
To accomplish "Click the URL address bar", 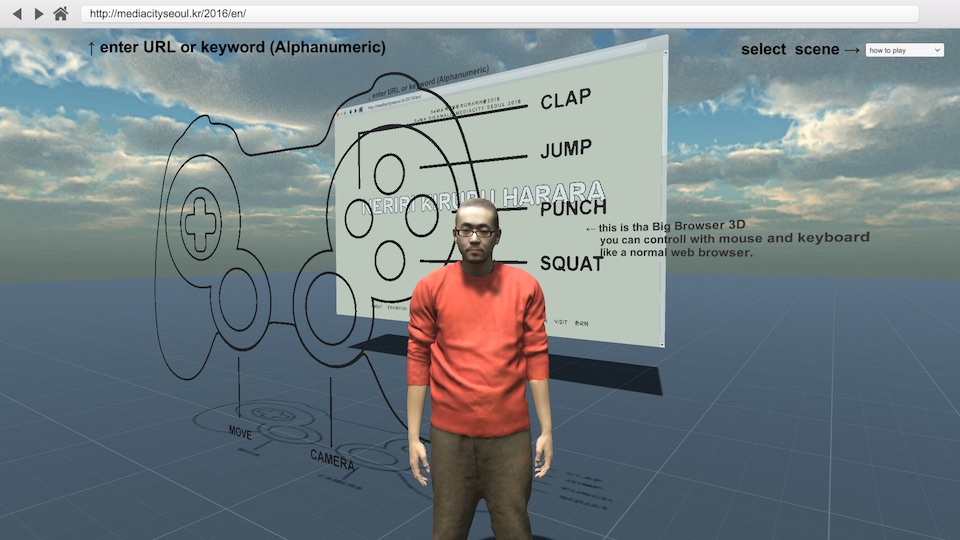I will click(x=500, y=14).
